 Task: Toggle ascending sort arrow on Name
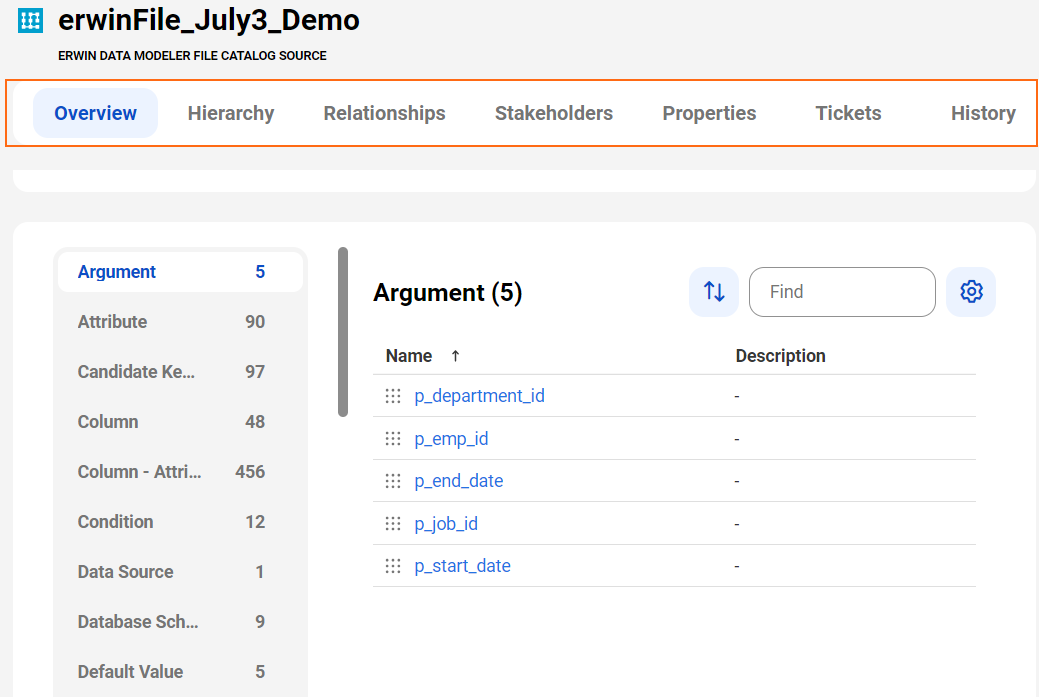(x=455, y=356)
